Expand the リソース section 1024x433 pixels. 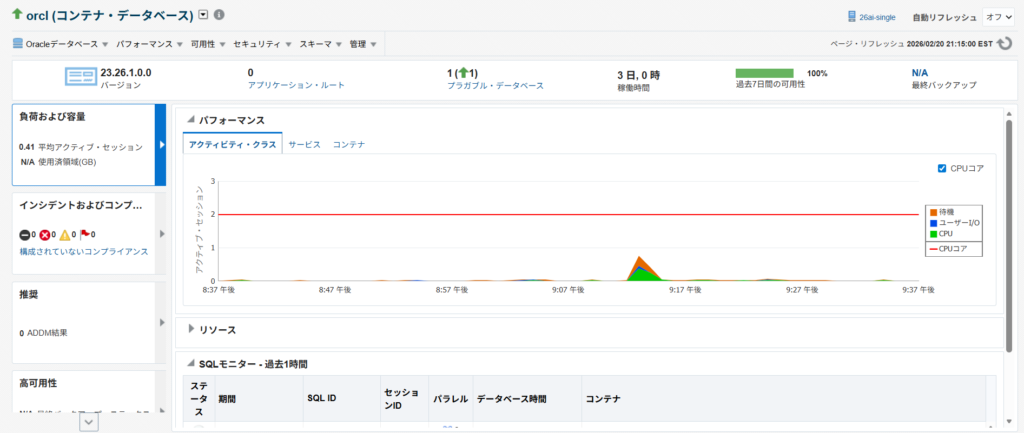(x=191, y=328)
